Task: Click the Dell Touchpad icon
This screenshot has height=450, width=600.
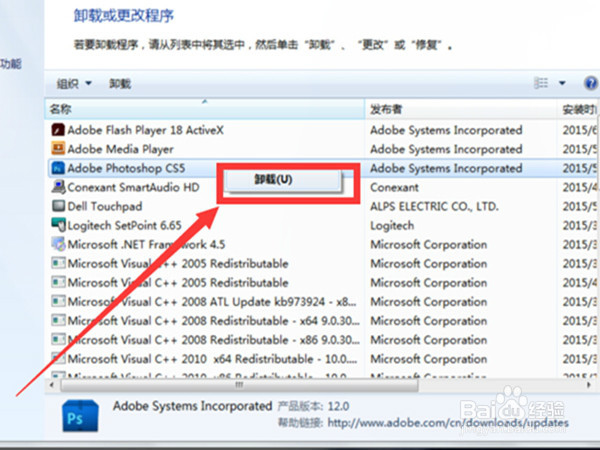Action: coord(58,206)
